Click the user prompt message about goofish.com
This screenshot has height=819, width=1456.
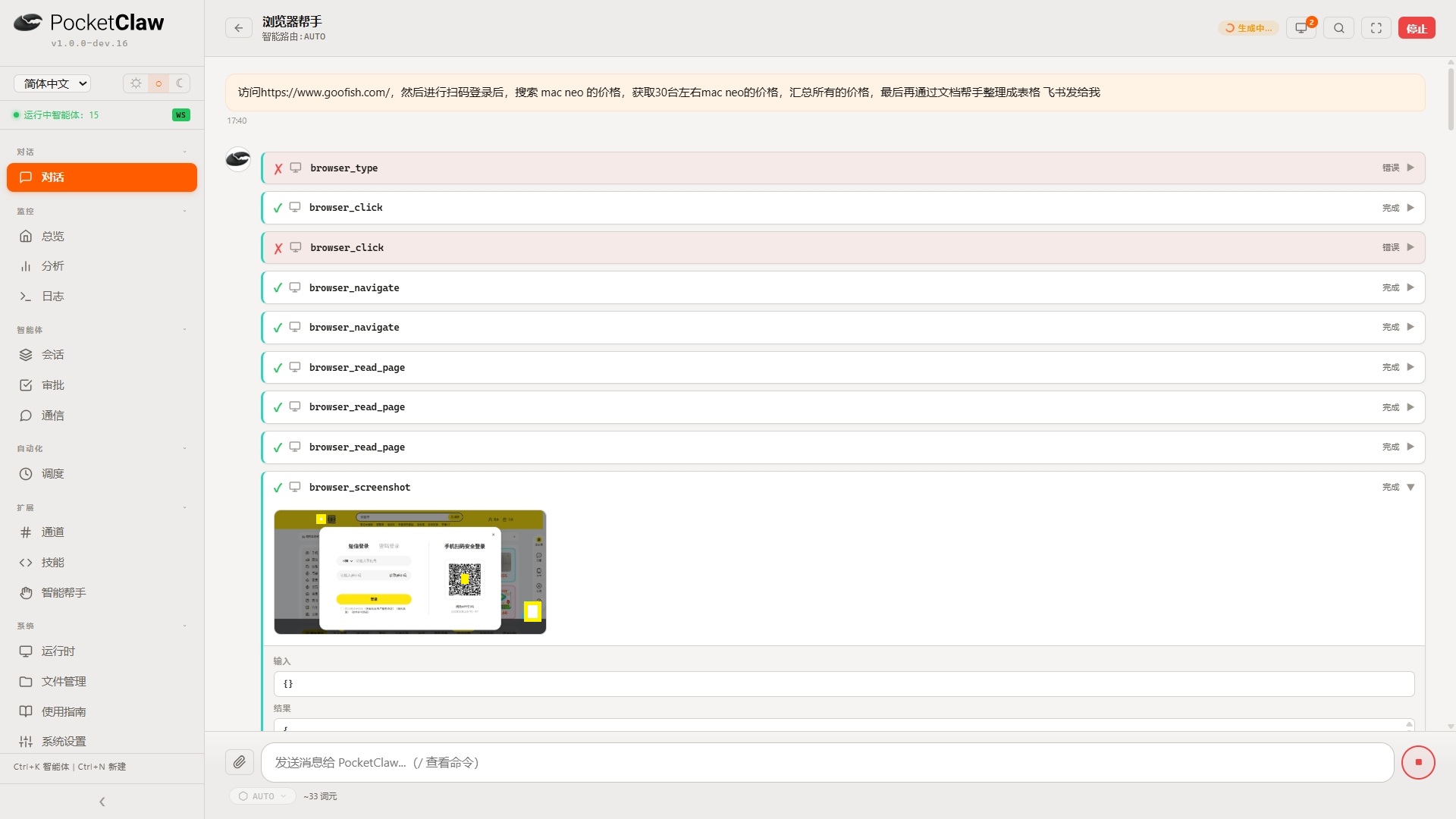[x=825, y=93]
